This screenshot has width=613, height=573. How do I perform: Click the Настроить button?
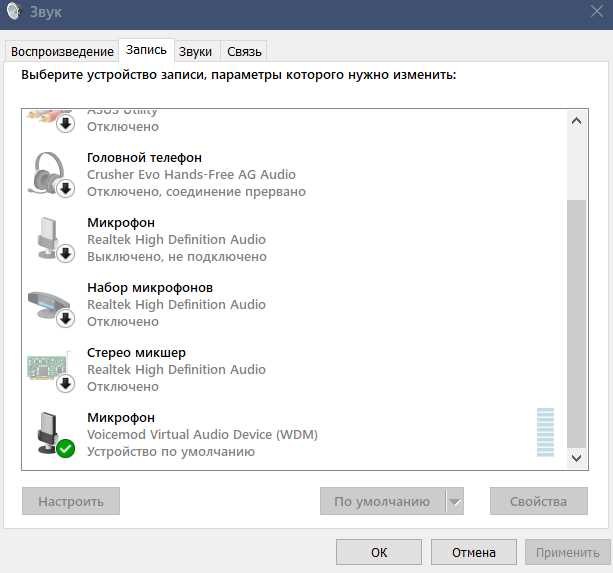(71, 501)
